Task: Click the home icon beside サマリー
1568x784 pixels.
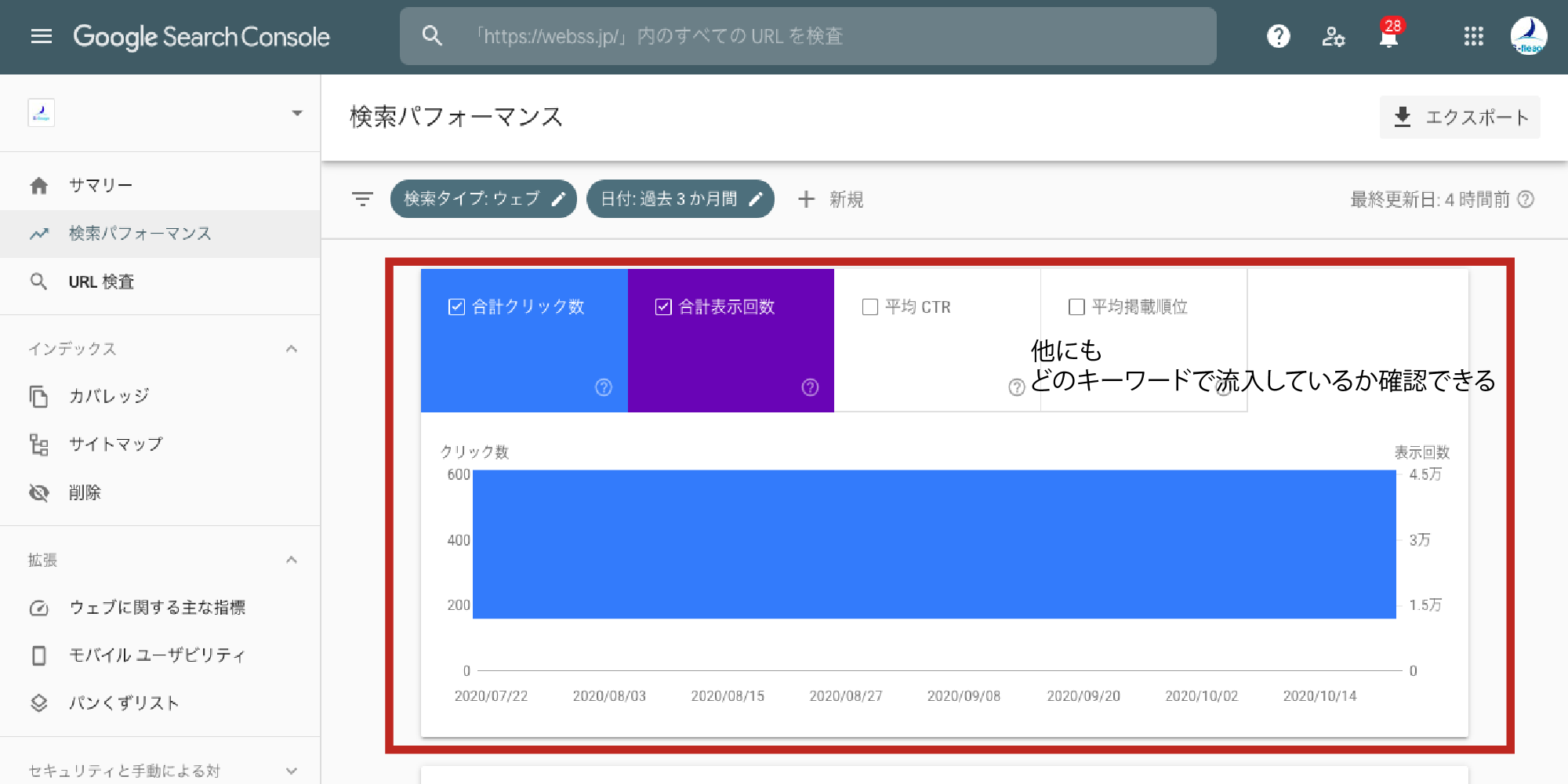Action: pos(38,186)
